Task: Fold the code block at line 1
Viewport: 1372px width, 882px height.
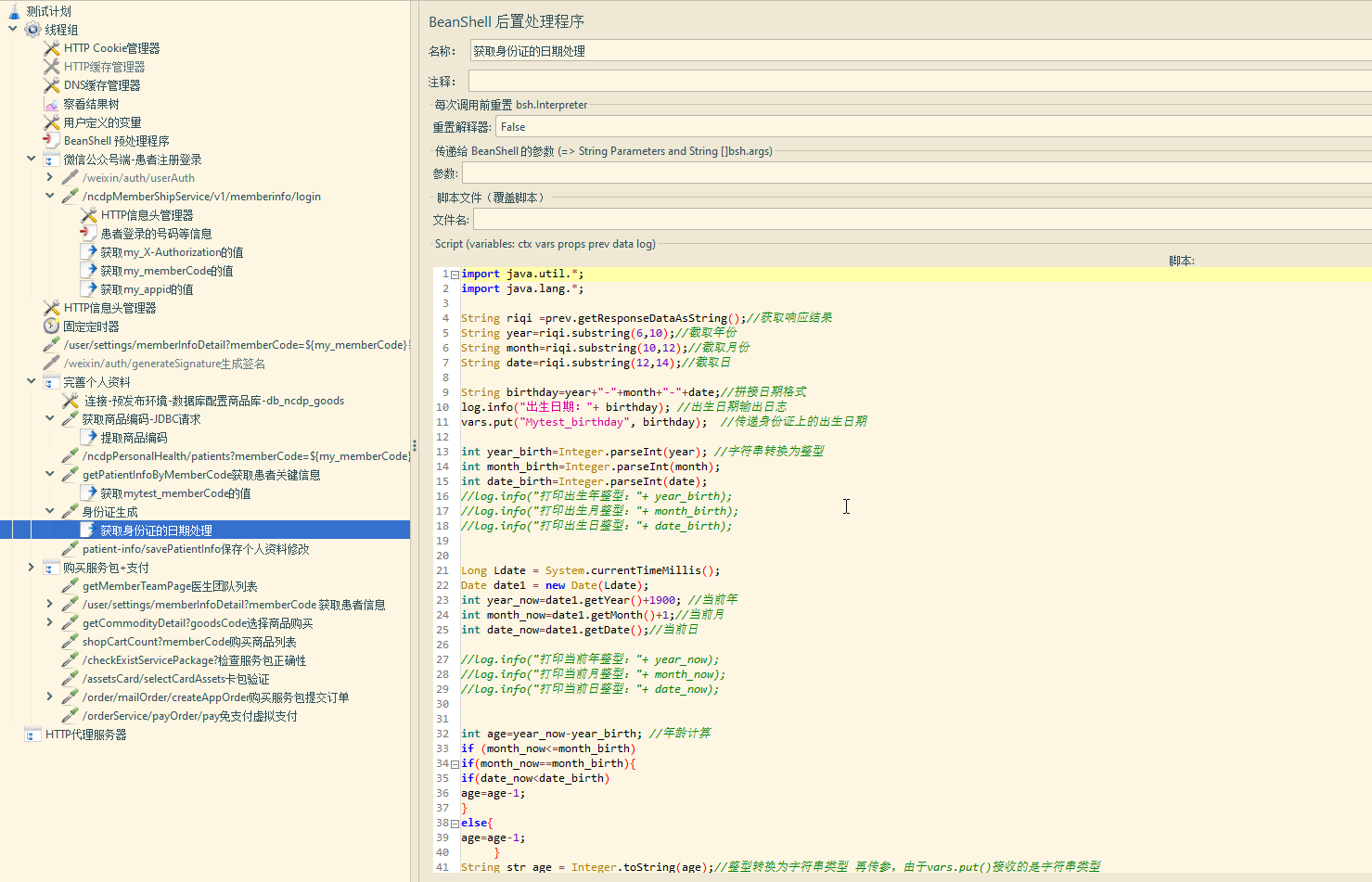Action: tap(455, 275)
